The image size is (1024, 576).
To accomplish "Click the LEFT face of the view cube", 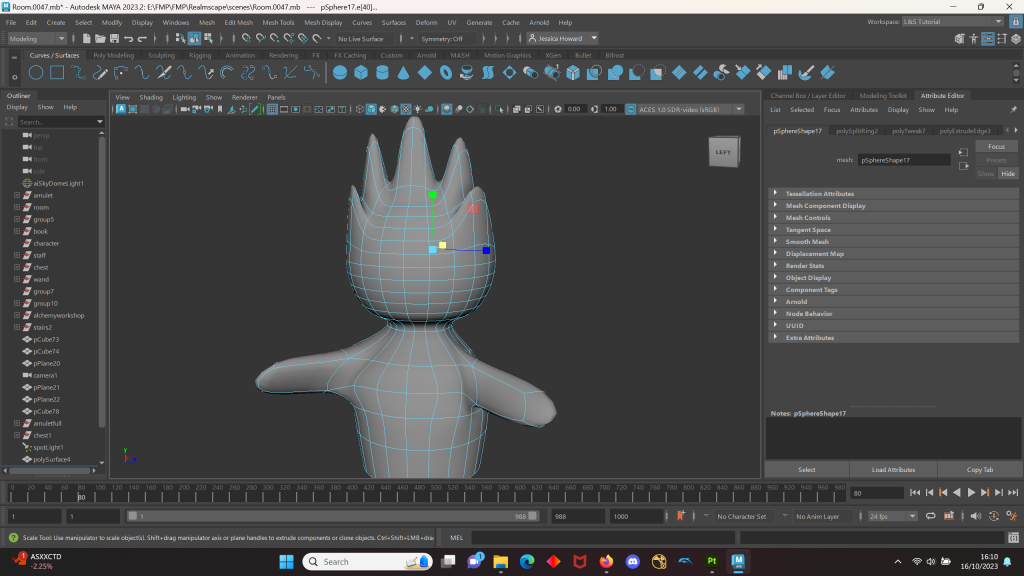I will click(x=724, y=152).
